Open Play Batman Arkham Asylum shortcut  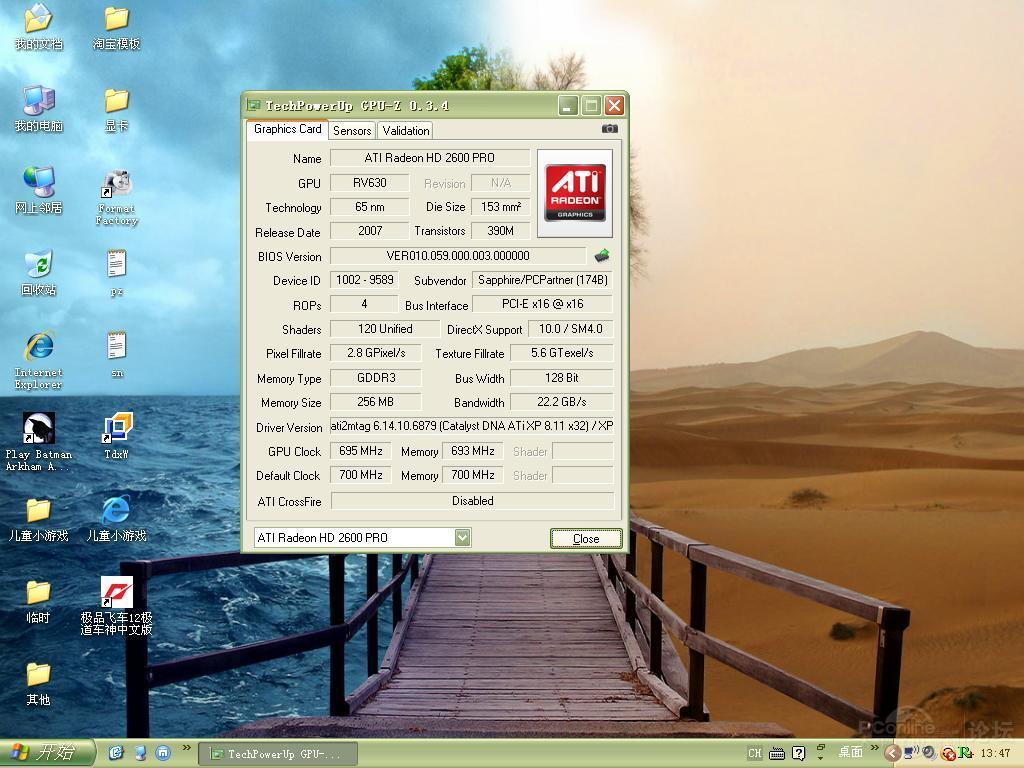[x=38, y=429]
